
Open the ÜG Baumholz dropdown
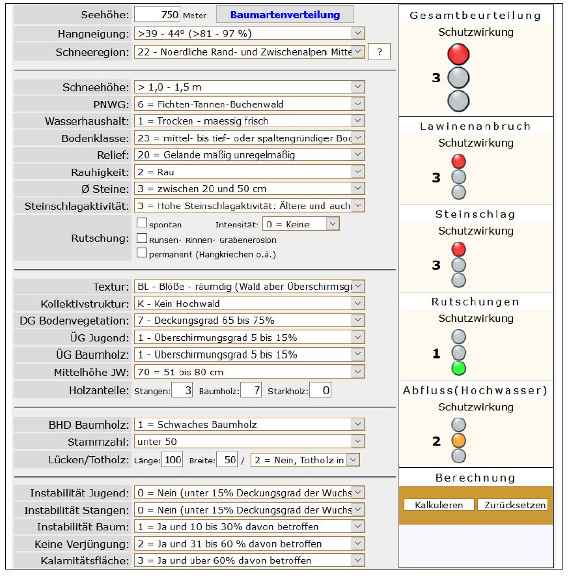(249, 354)
